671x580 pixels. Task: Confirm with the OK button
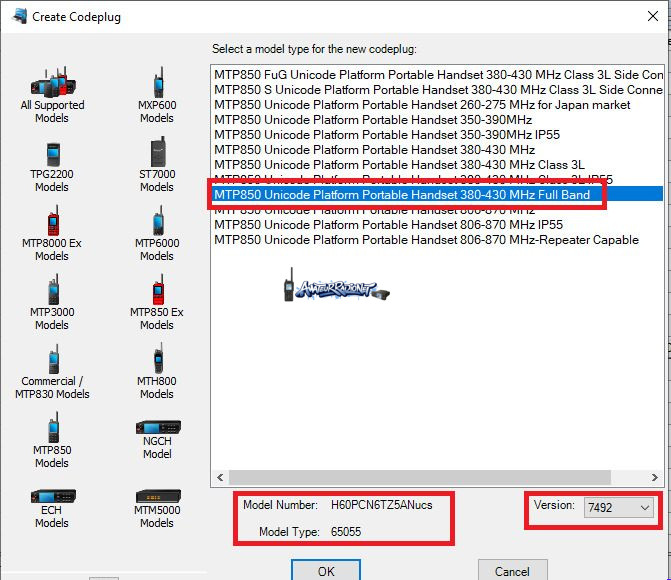(326, 570)
